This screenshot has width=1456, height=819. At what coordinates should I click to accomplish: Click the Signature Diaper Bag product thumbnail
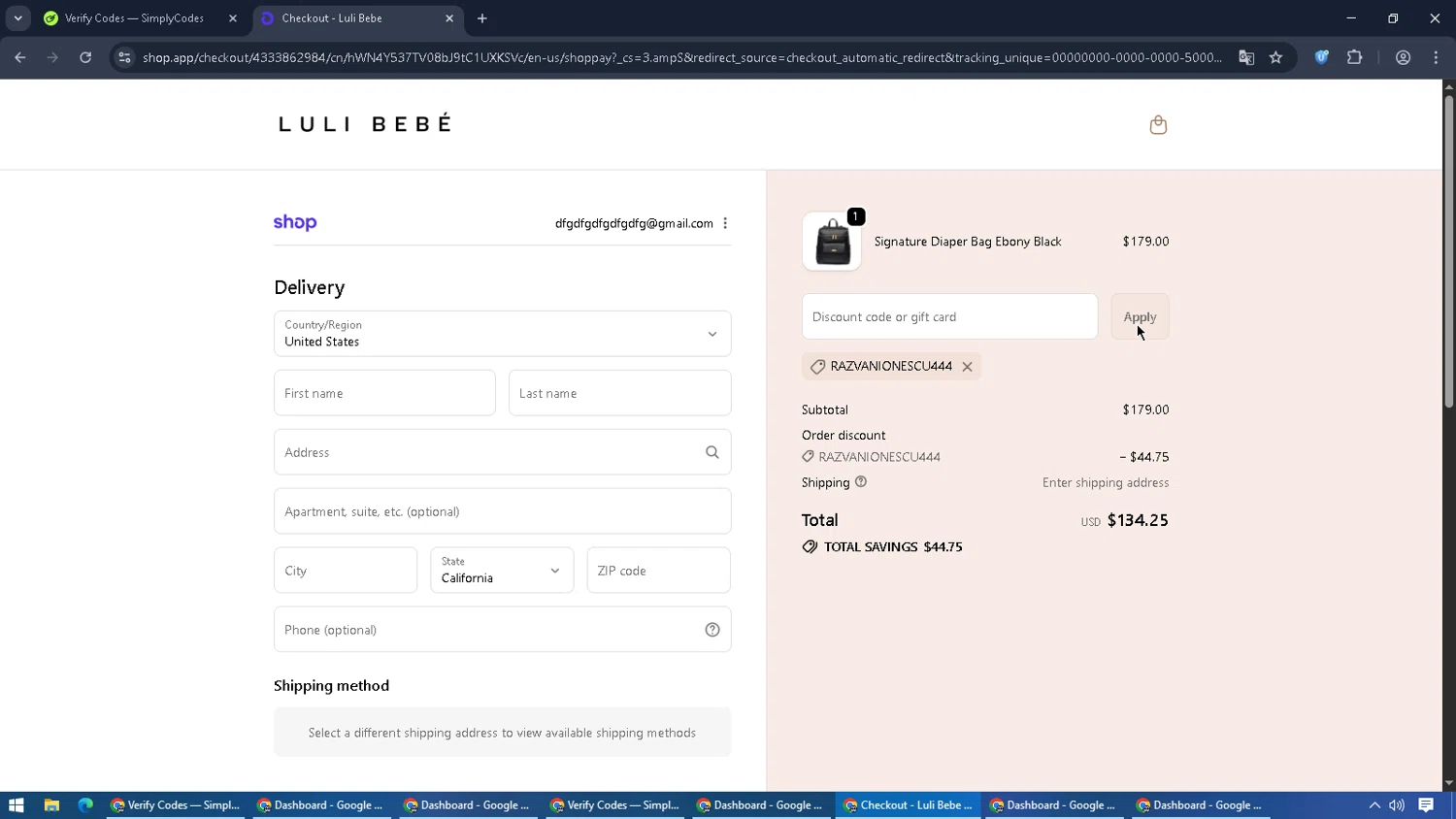[832, 242]
